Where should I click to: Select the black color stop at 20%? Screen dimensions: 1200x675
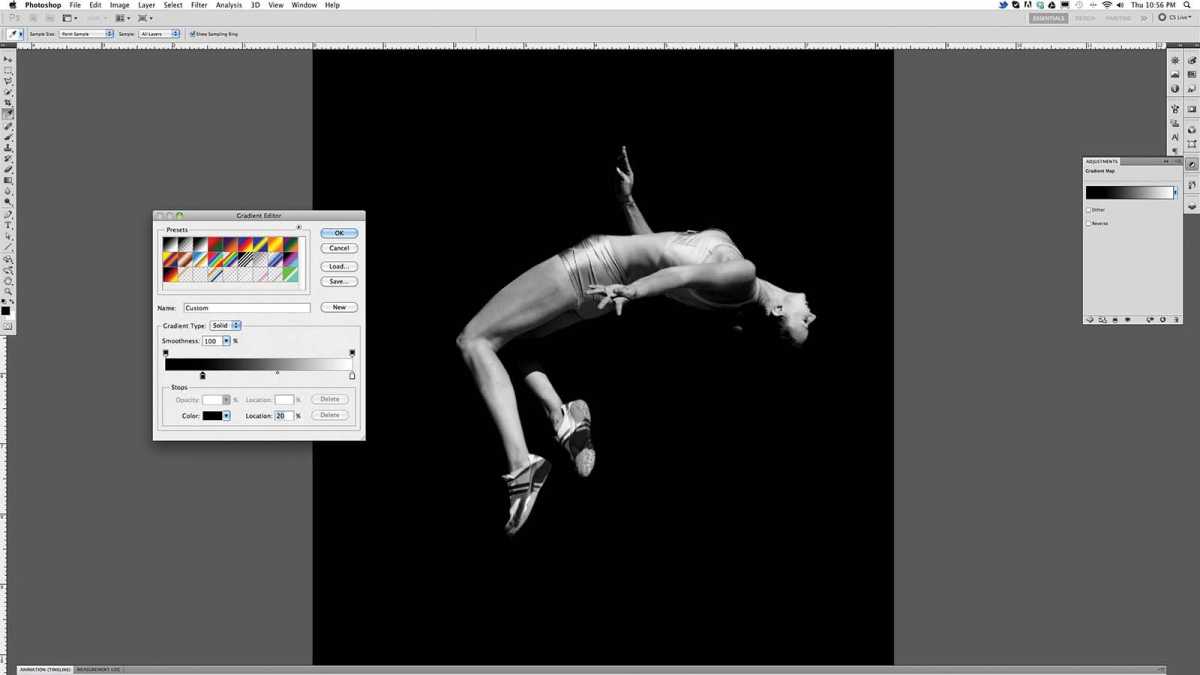(203, 375)
